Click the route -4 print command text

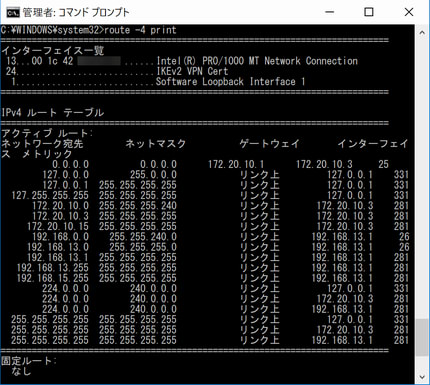140,30
